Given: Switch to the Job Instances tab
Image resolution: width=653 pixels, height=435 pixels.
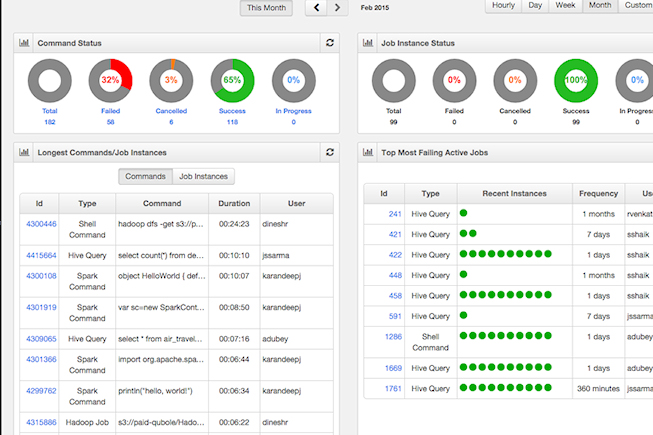Looking at the screenshot, I should tap(203, 176).
